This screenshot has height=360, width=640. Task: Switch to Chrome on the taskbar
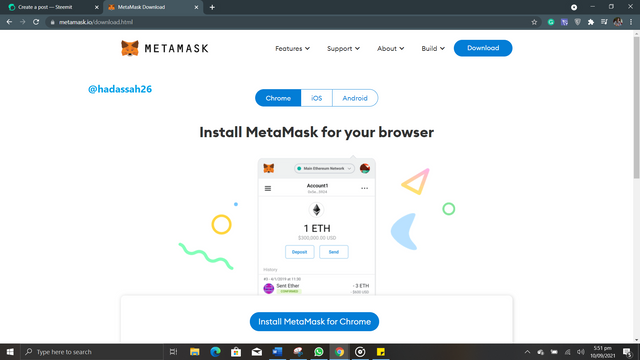[339, 352]
